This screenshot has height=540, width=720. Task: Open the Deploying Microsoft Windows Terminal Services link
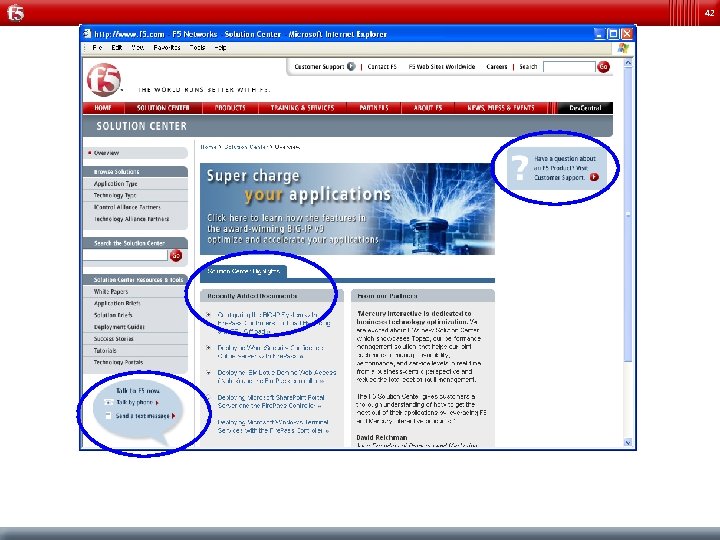click(274, 427)
